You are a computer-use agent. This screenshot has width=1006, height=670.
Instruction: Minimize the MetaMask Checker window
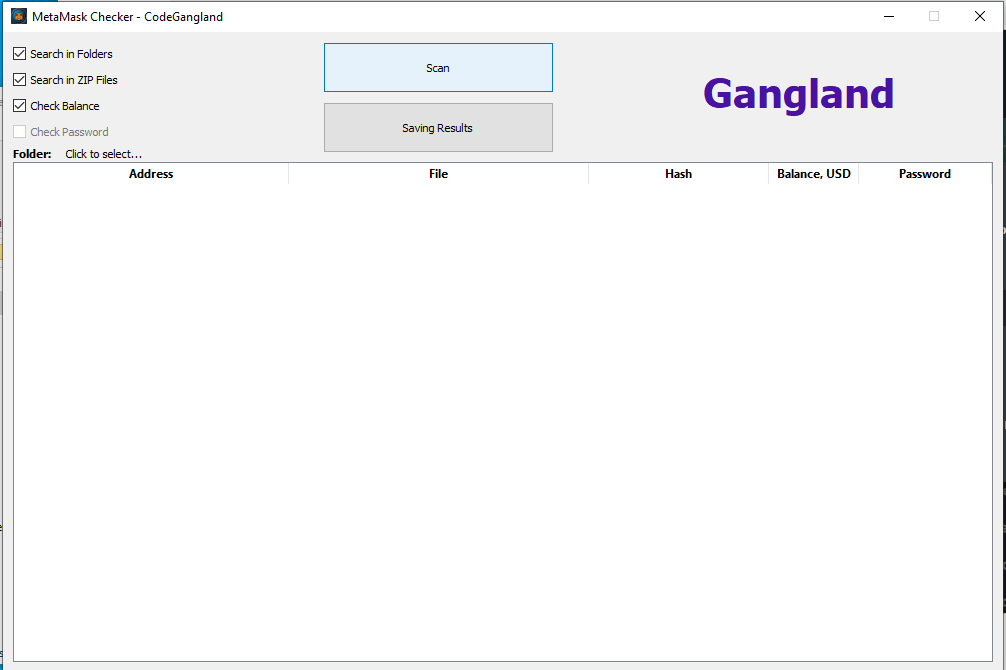888,16
